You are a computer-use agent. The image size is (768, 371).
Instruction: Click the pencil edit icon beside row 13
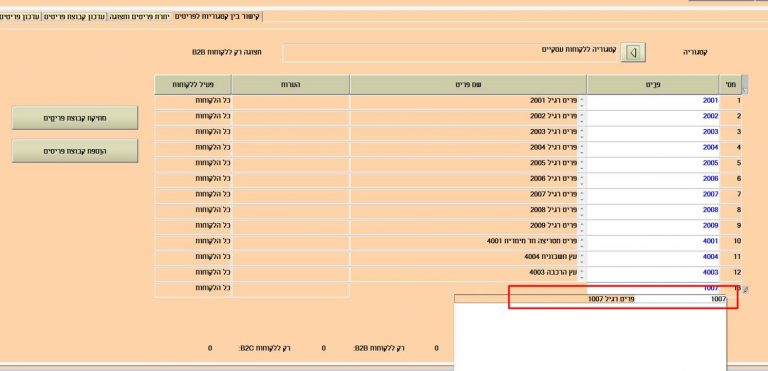[745, 290]
